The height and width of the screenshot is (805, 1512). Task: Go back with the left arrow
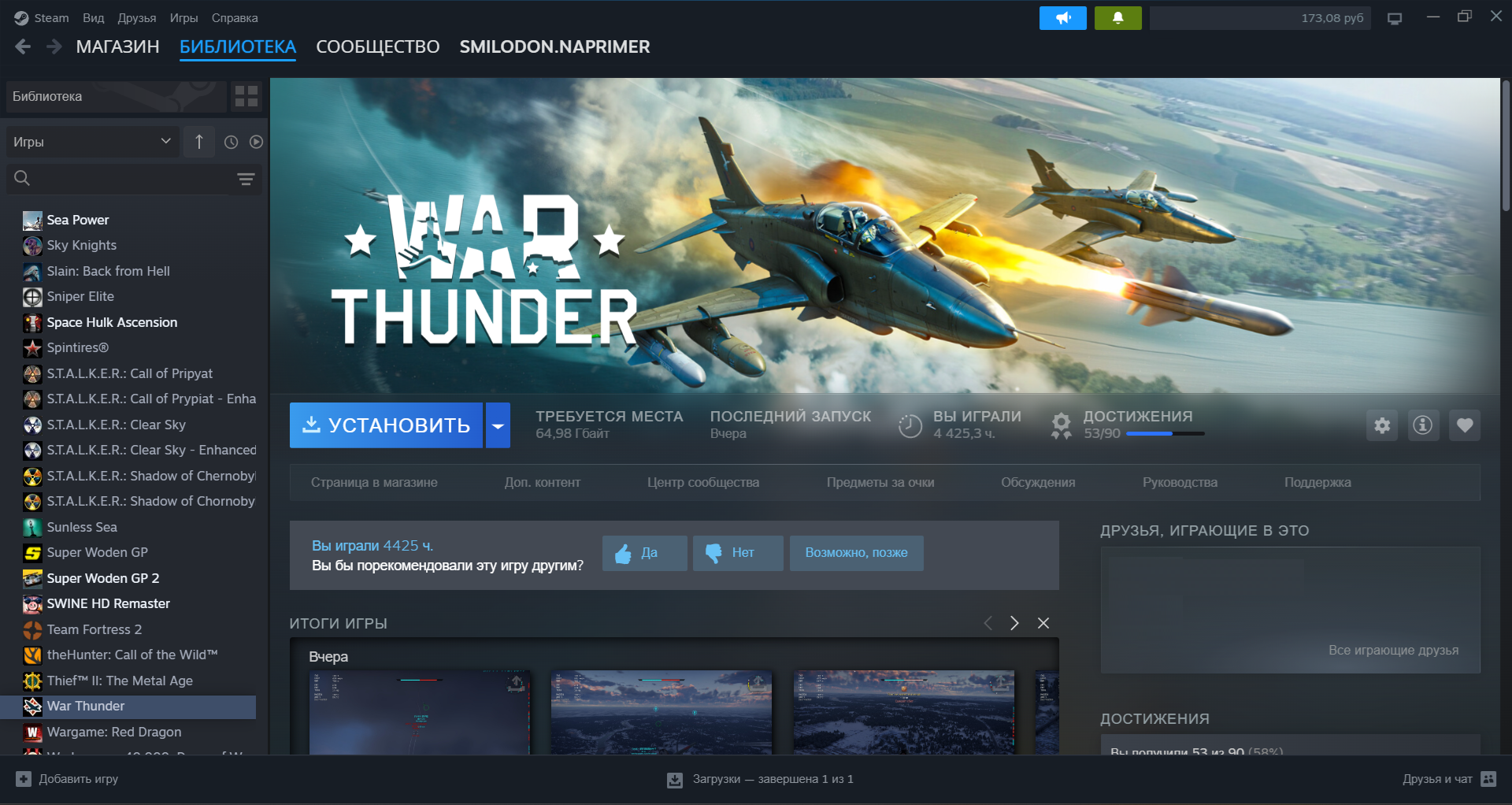[23, 46]
